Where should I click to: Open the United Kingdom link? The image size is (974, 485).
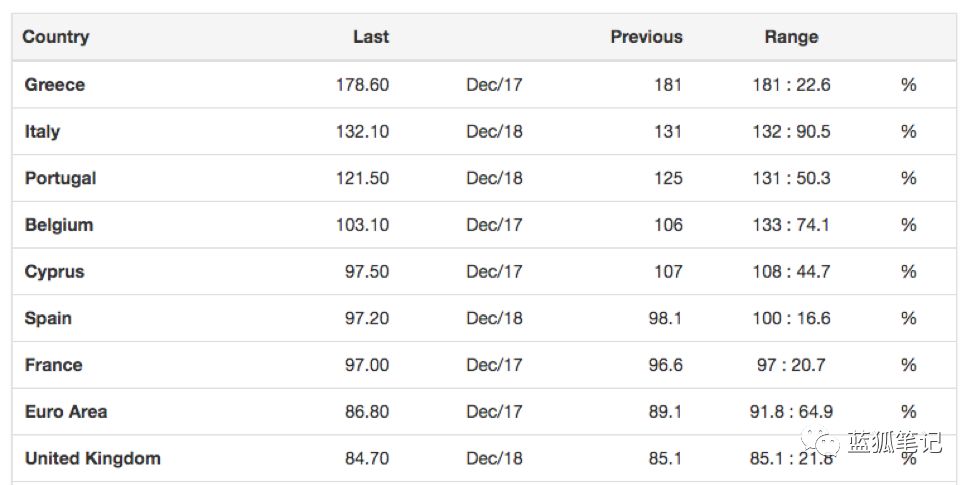(93, 458)
